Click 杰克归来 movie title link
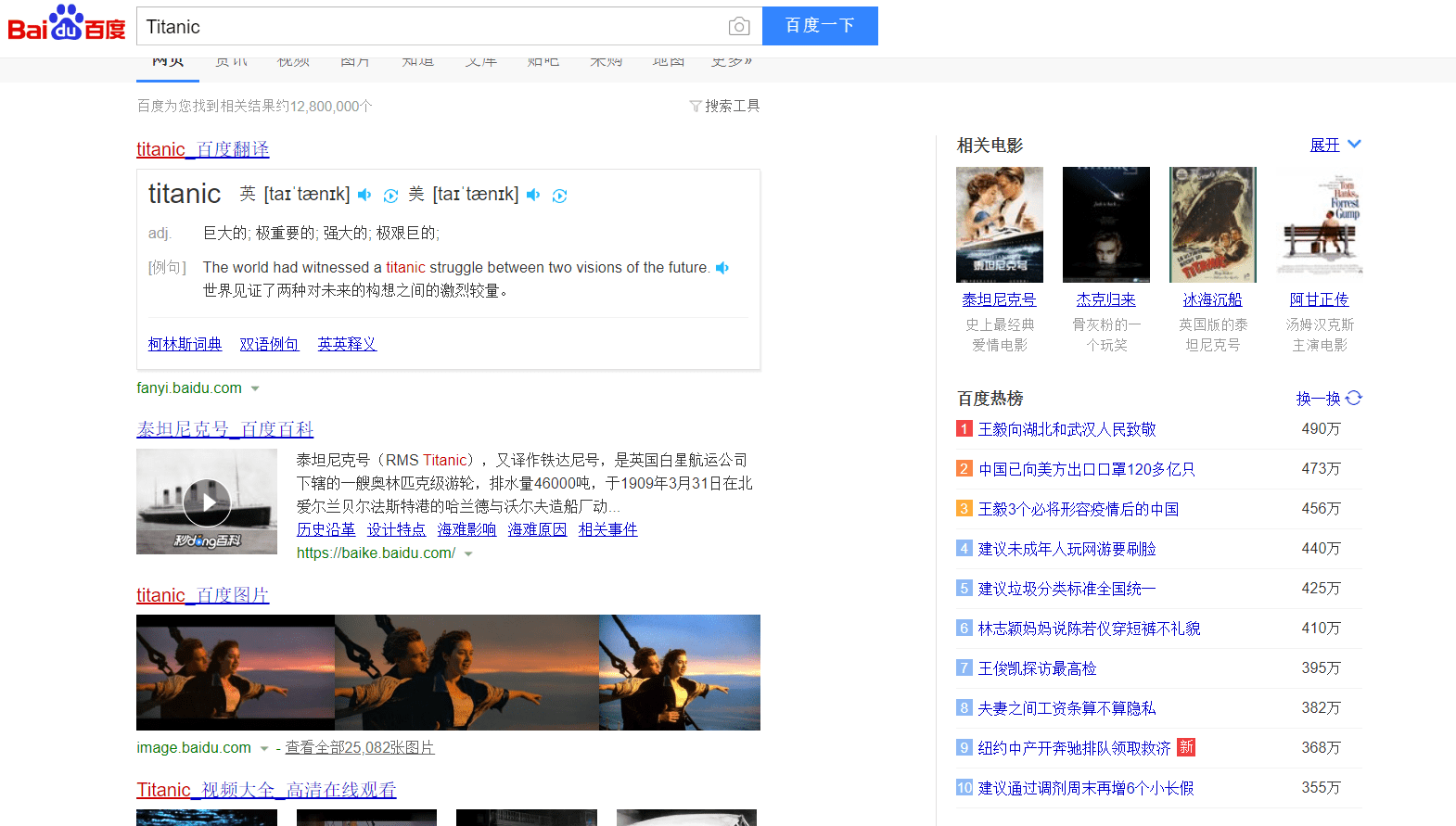This screenshot has width=1456, height=826. (1106, 299)
